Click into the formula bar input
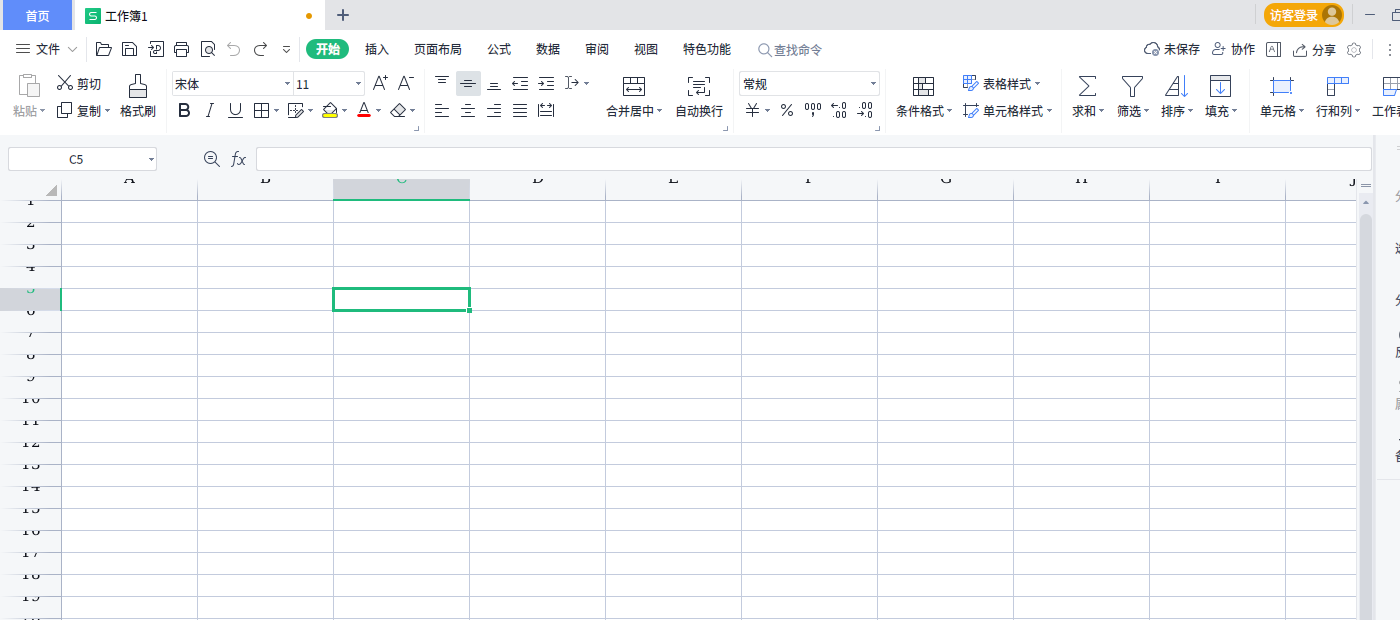 click(x=813, y=159)
